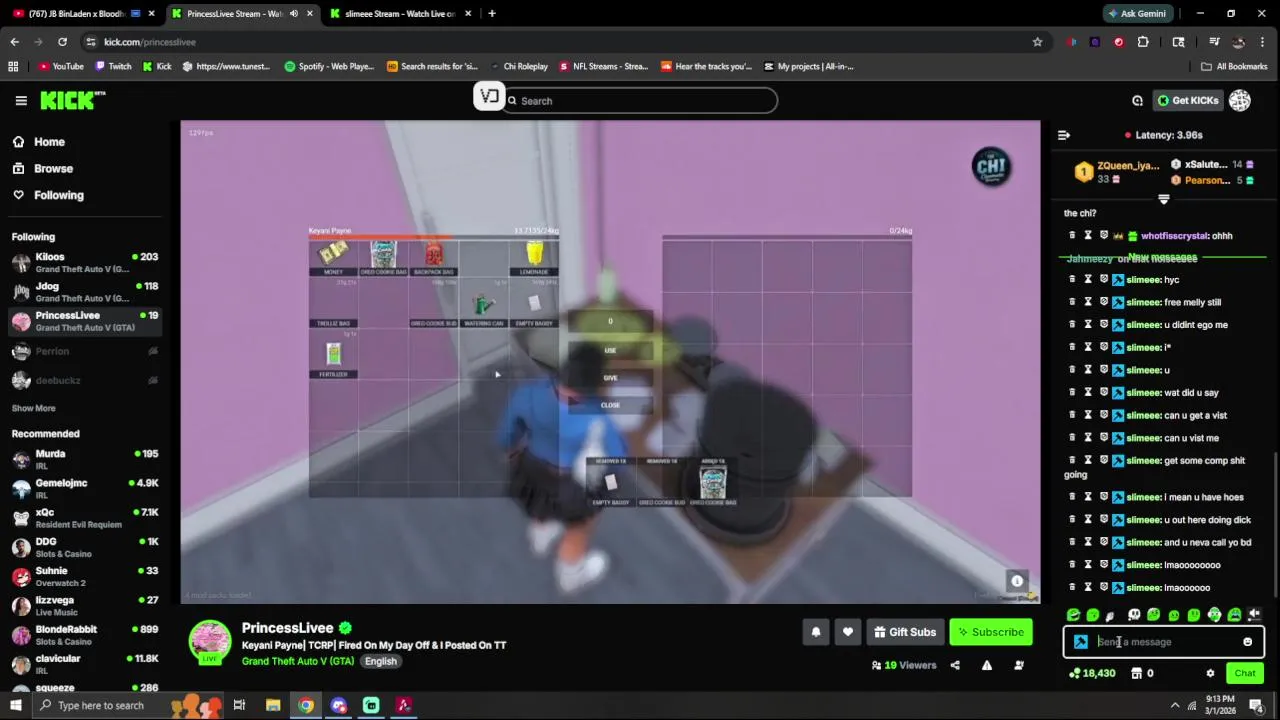1280x720 pixels.
Task: Click the Grand Theft Auto V (GTA) category link
Action: coord(298,661)
